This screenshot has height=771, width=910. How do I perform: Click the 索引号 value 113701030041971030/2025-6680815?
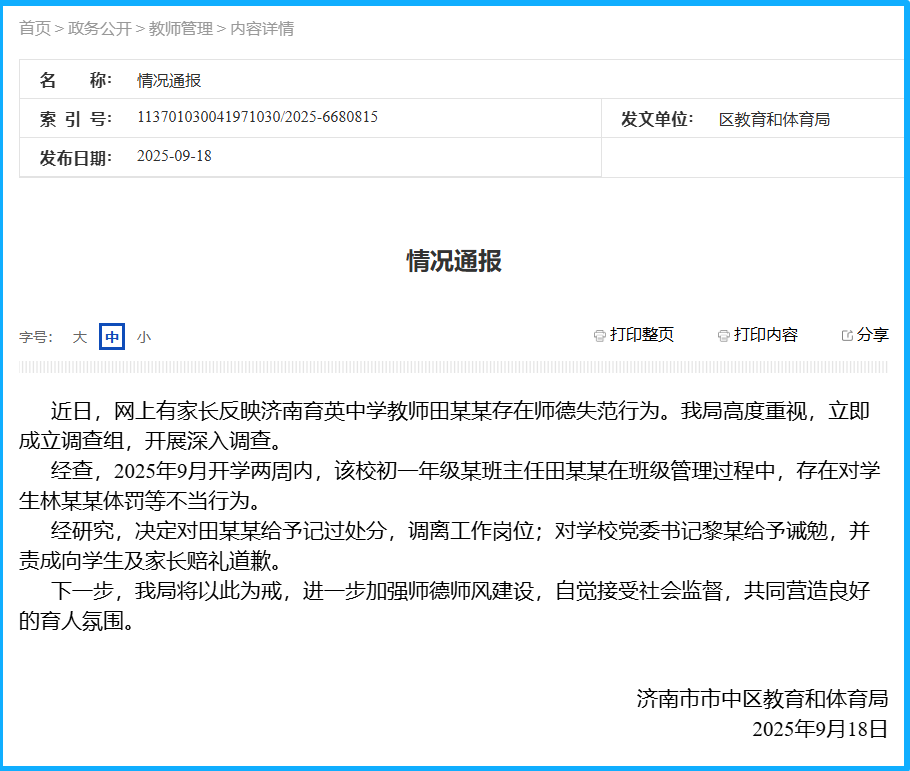257,117
